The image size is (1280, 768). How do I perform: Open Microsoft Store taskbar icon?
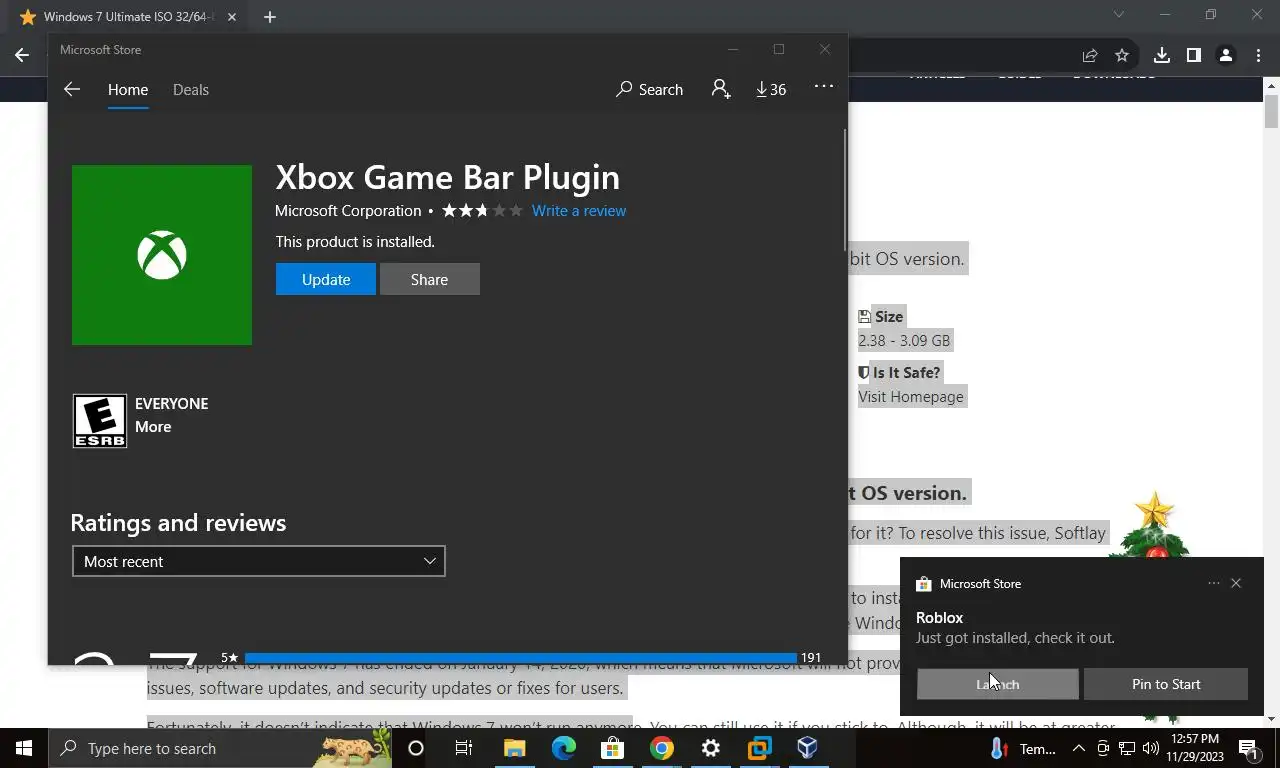point(612,748)
